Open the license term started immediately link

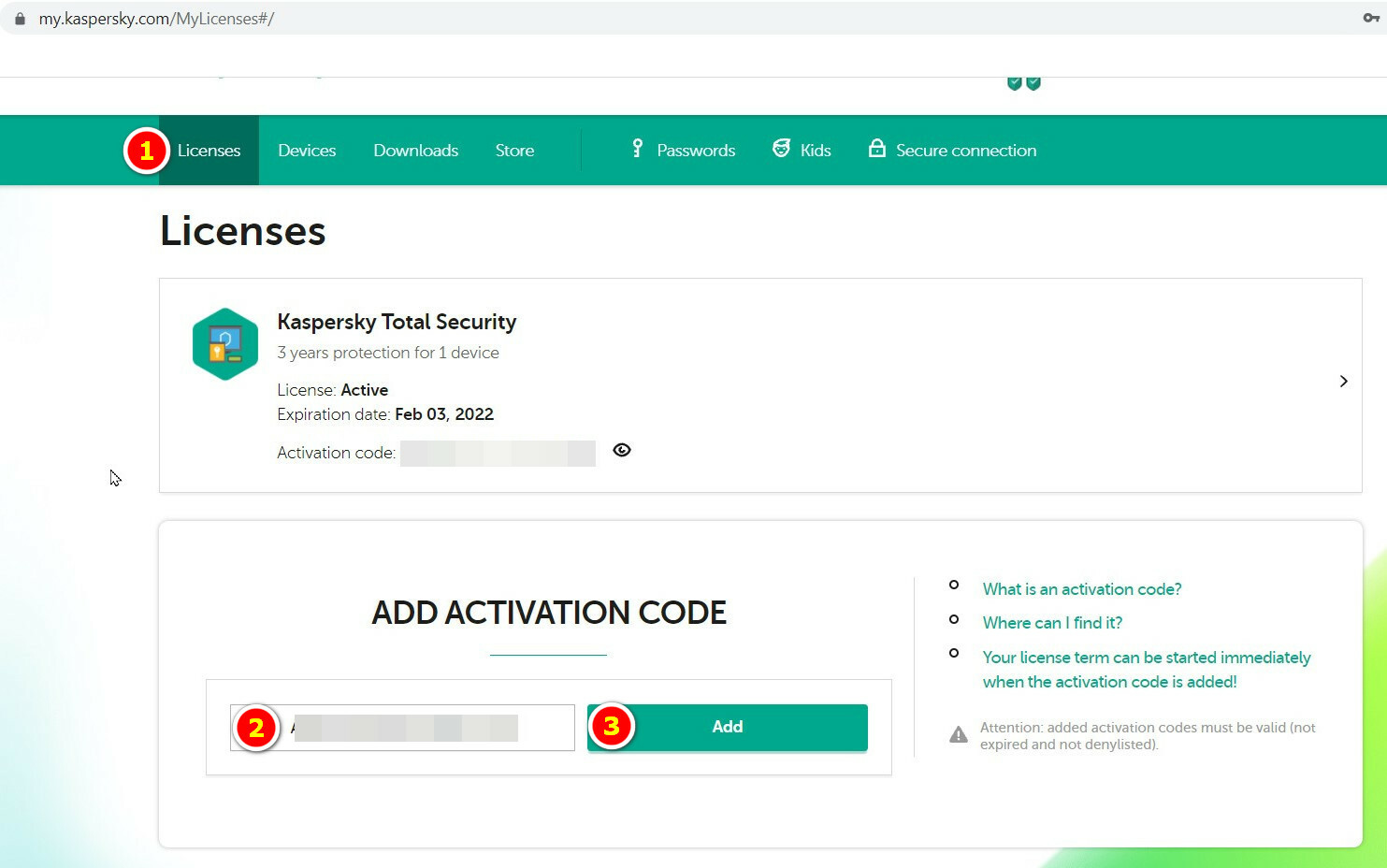point(1147,670)
